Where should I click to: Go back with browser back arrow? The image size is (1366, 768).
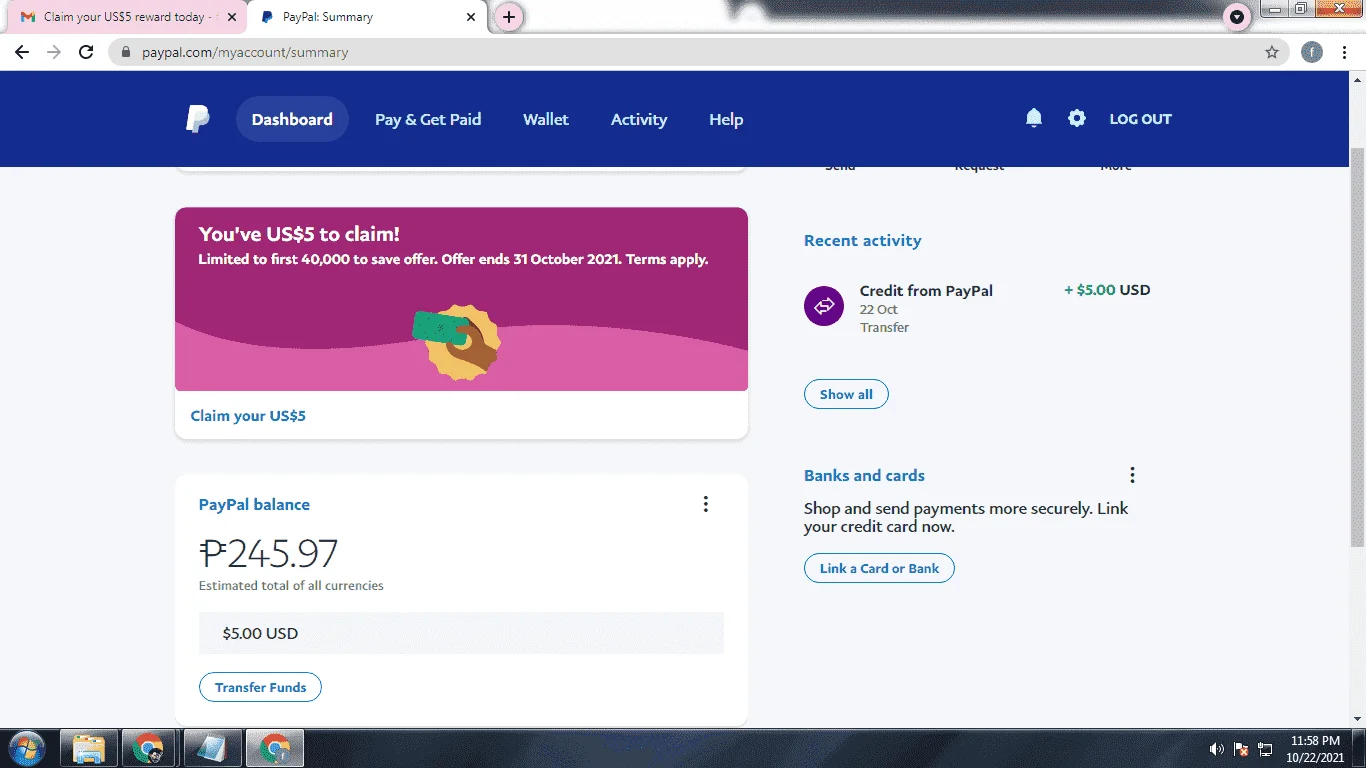22,52
